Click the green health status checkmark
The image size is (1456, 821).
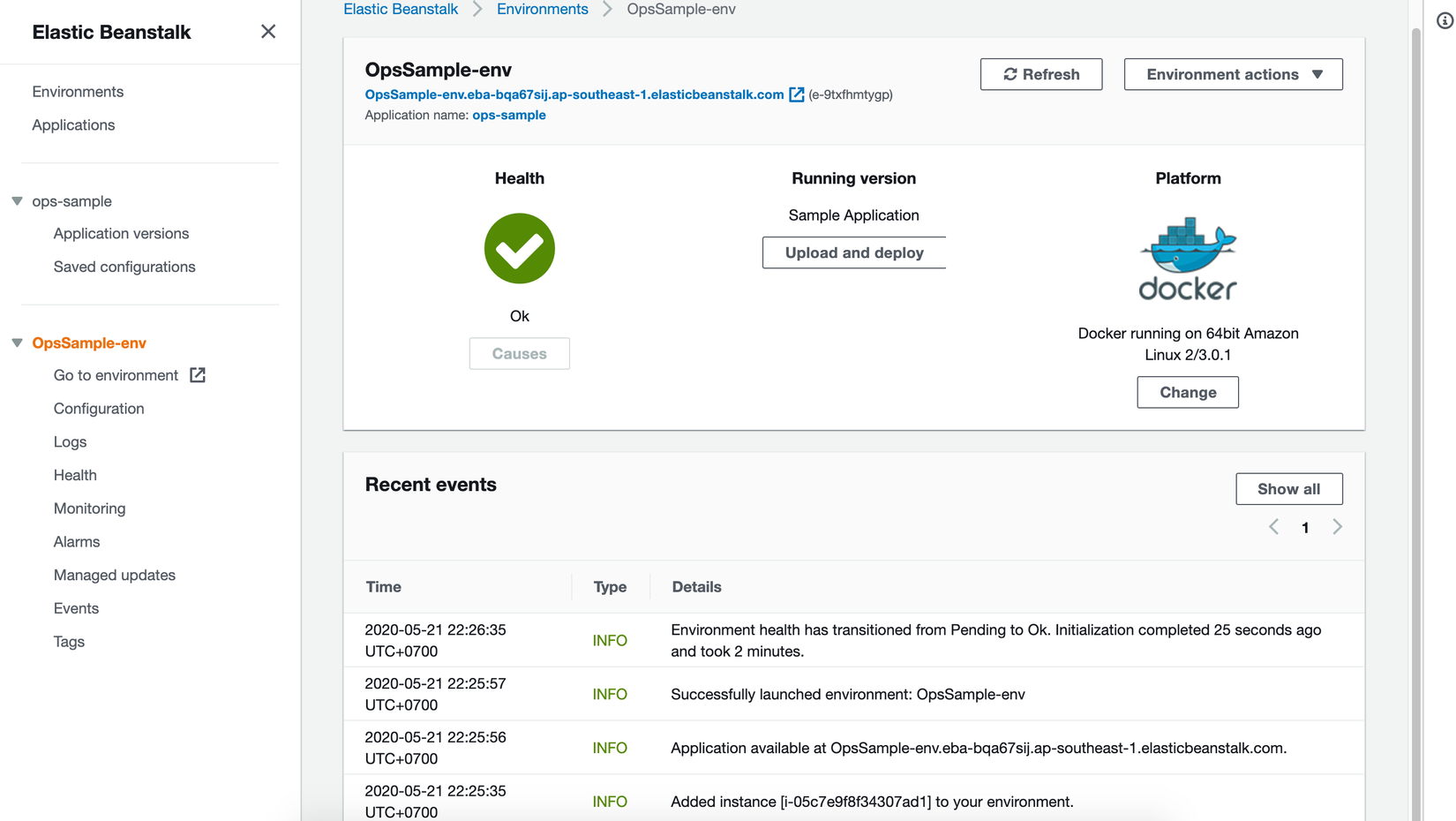[x=520, y=248]
